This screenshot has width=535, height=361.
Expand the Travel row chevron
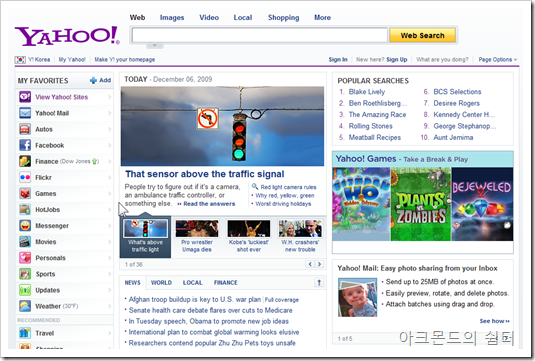click(x=110, y=333)
